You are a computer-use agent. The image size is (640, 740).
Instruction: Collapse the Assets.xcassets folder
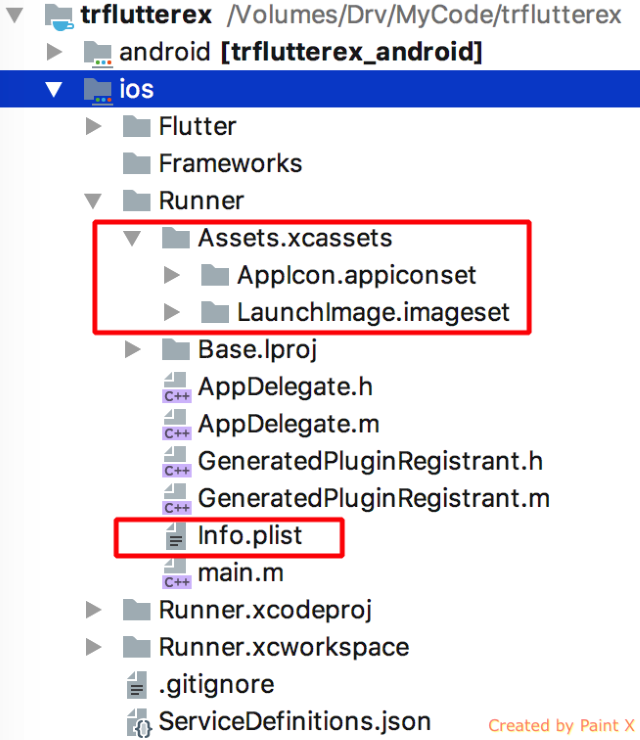(132, 238)
